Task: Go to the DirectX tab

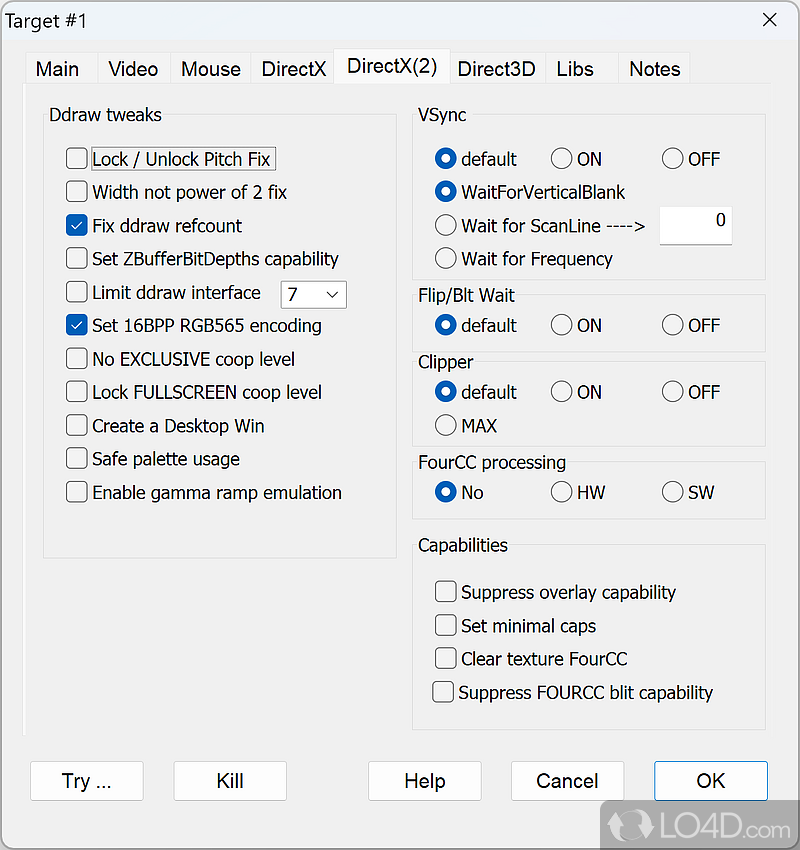Action: 294,69
